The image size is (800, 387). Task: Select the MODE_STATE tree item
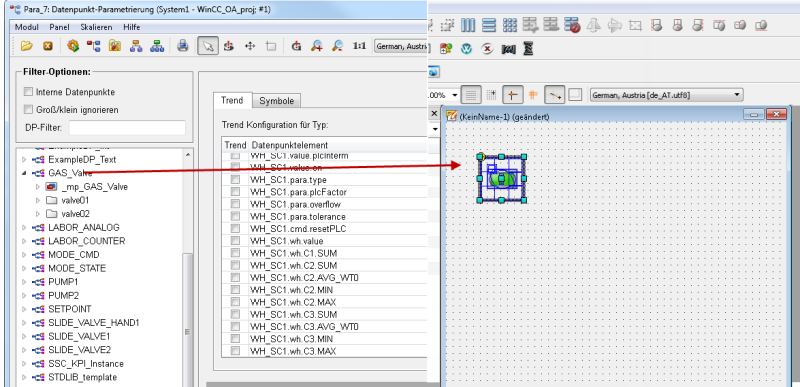pos(77,268)
